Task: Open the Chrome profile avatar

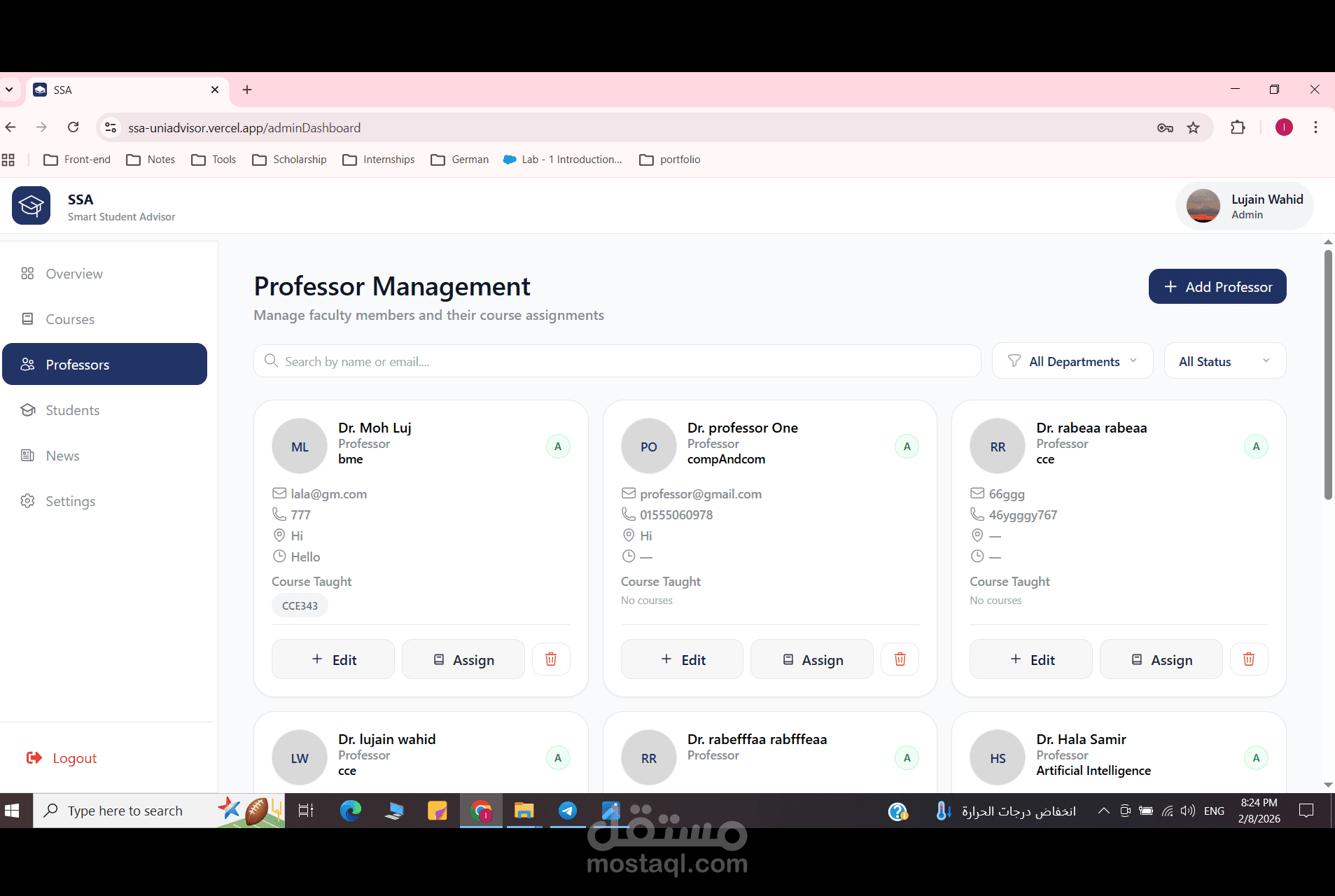Action: (x=1284, y=127)
